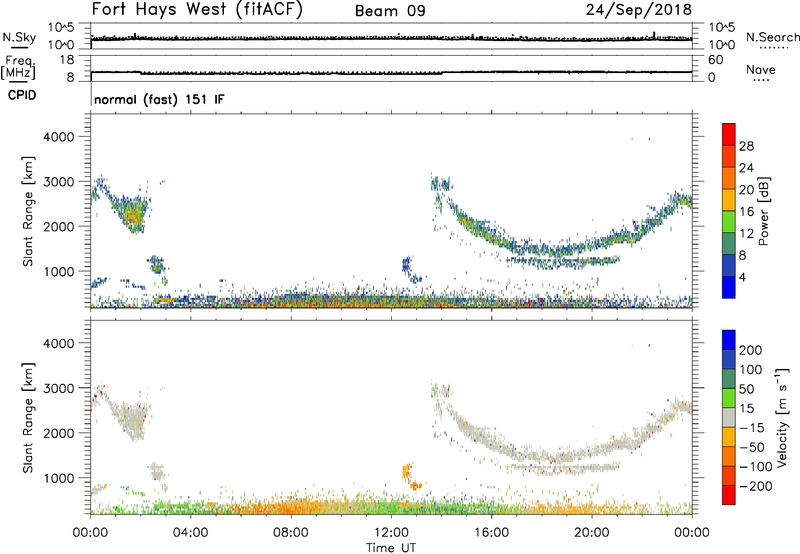Screen dimensions: 800x554
Task: Click the "Time UT" axis label
Action: [x=391, y=548]
